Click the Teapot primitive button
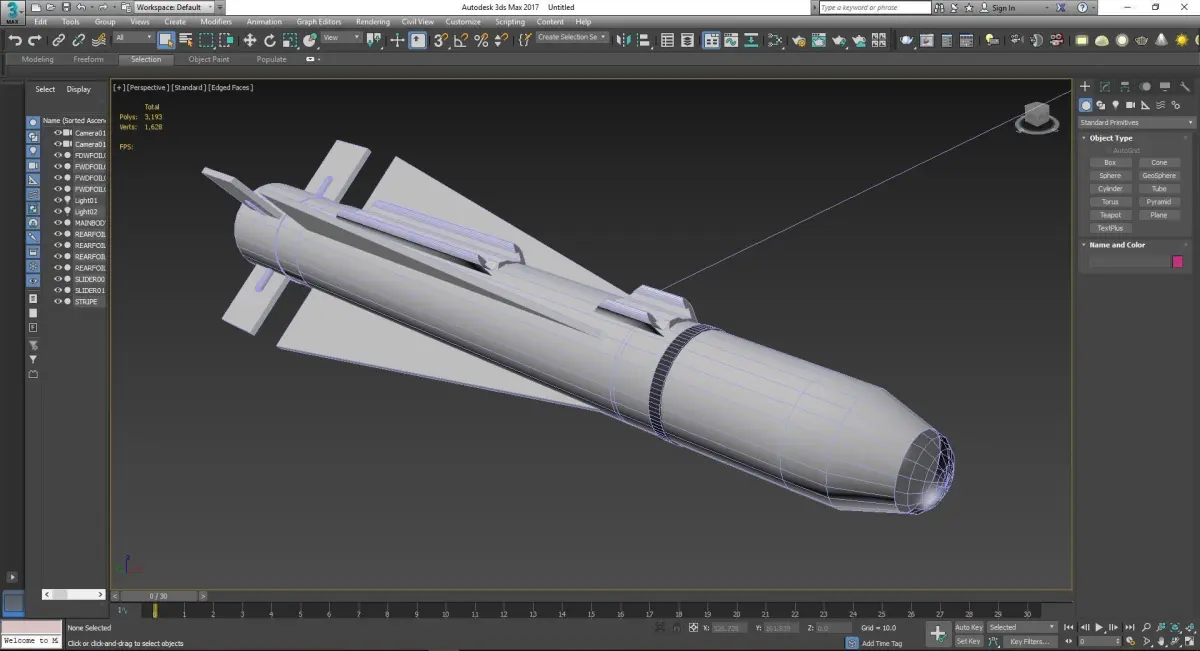This screenshot has height=651, width=1200. (1110, 215)
